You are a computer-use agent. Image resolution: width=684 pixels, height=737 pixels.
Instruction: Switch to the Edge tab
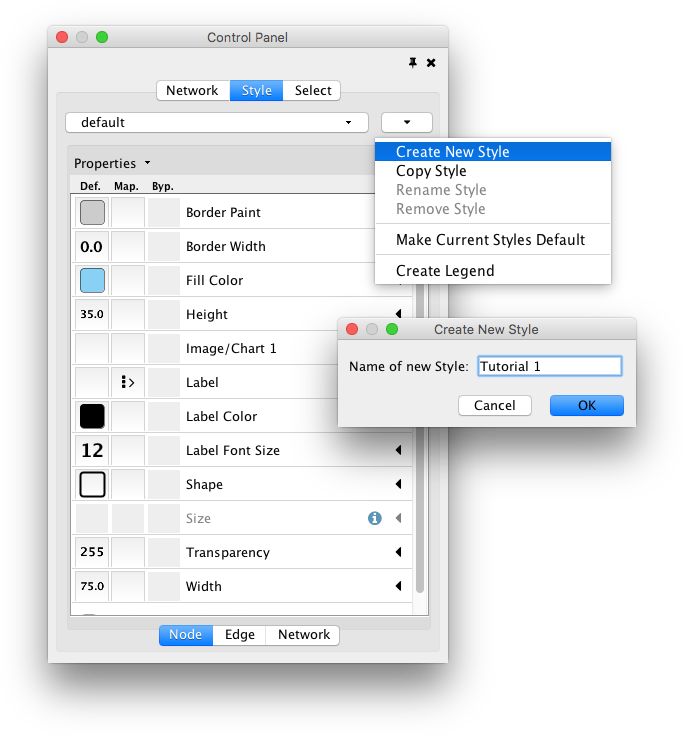(x=239, y=635)
